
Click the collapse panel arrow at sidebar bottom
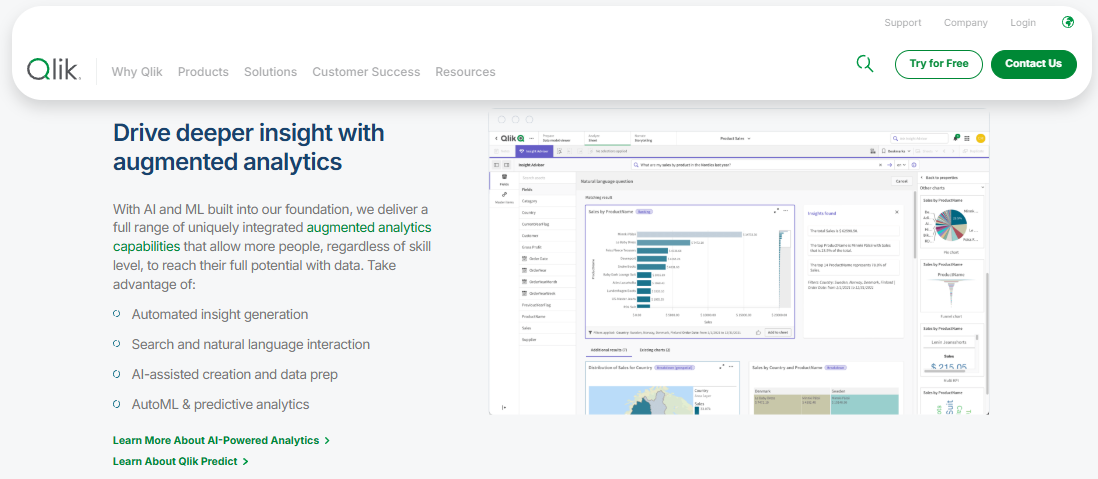coord(503,407)
